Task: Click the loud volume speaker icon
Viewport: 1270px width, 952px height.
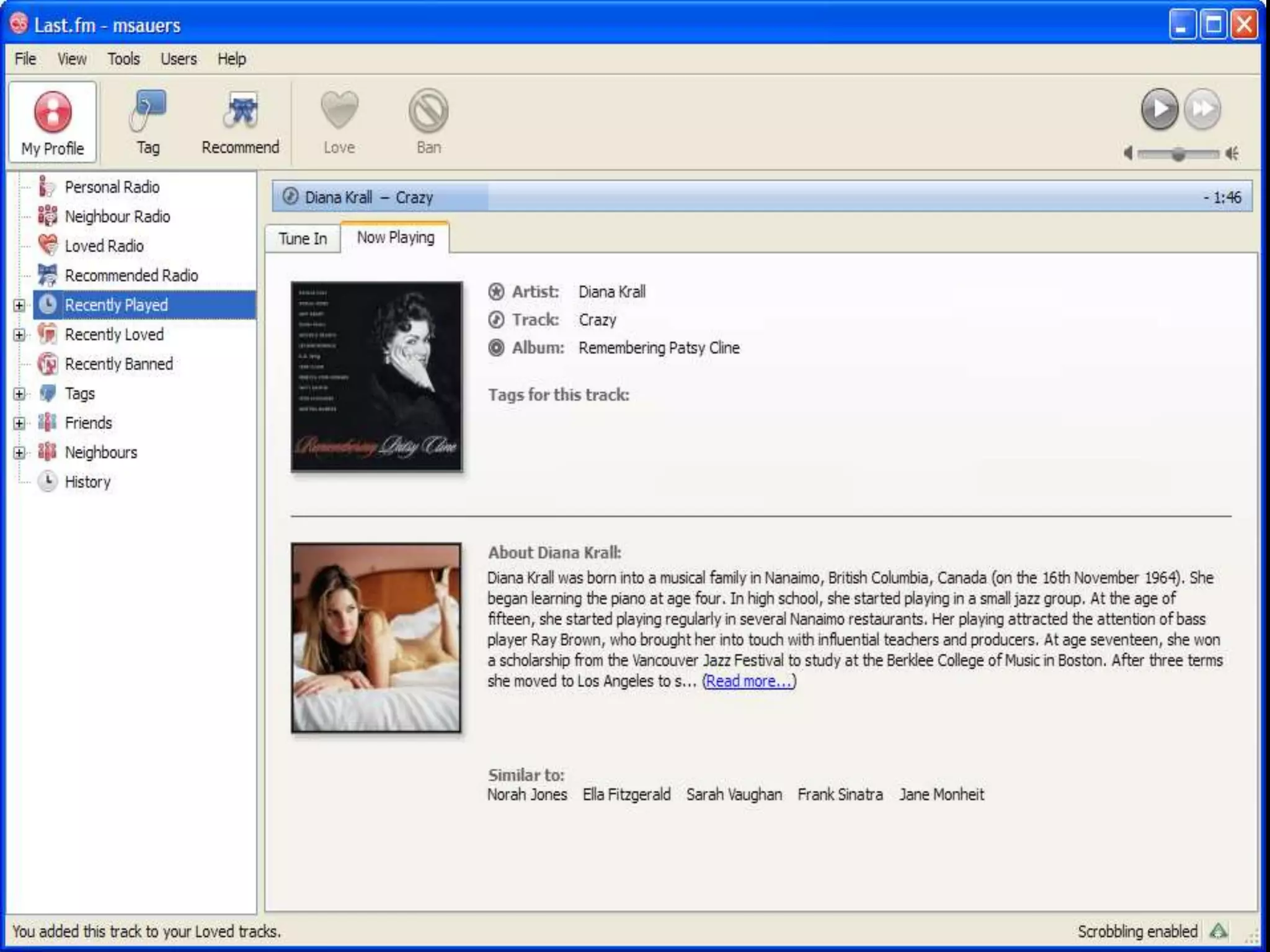Action: click(x=1232, y=153)
